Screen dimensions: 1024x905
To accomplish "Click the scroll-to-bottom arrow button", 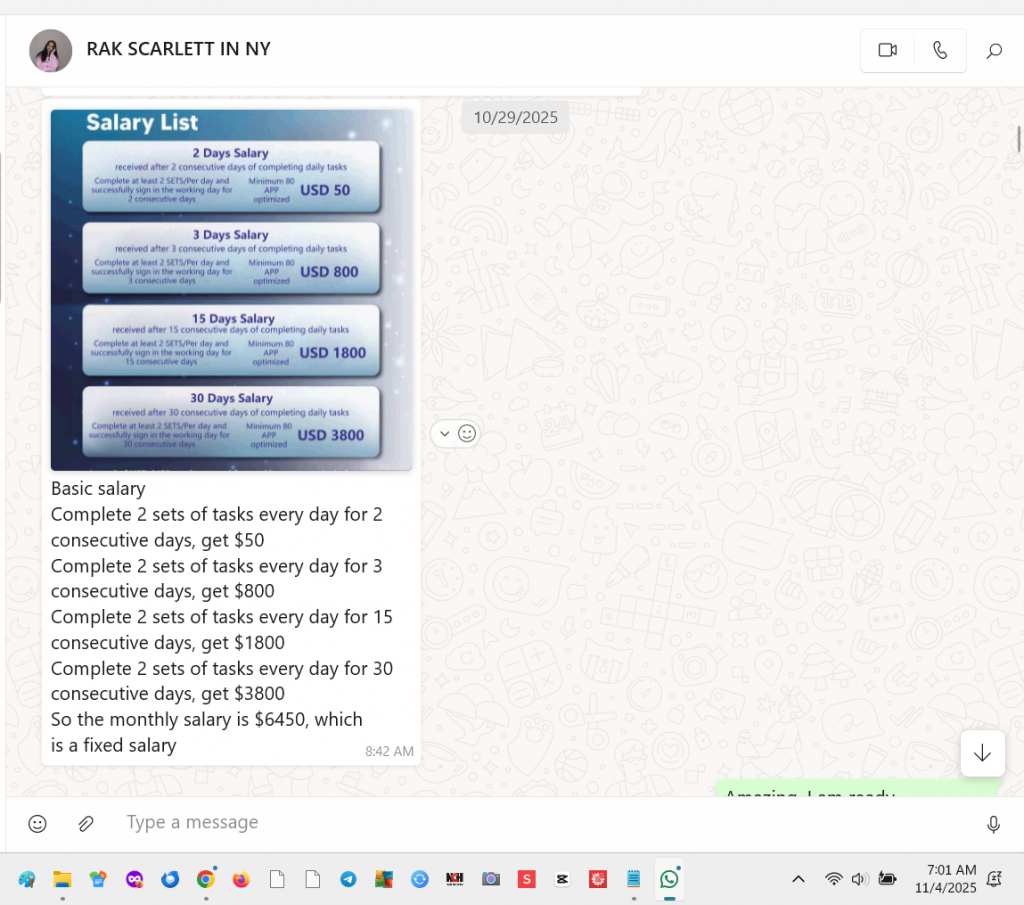I will 982,753.
